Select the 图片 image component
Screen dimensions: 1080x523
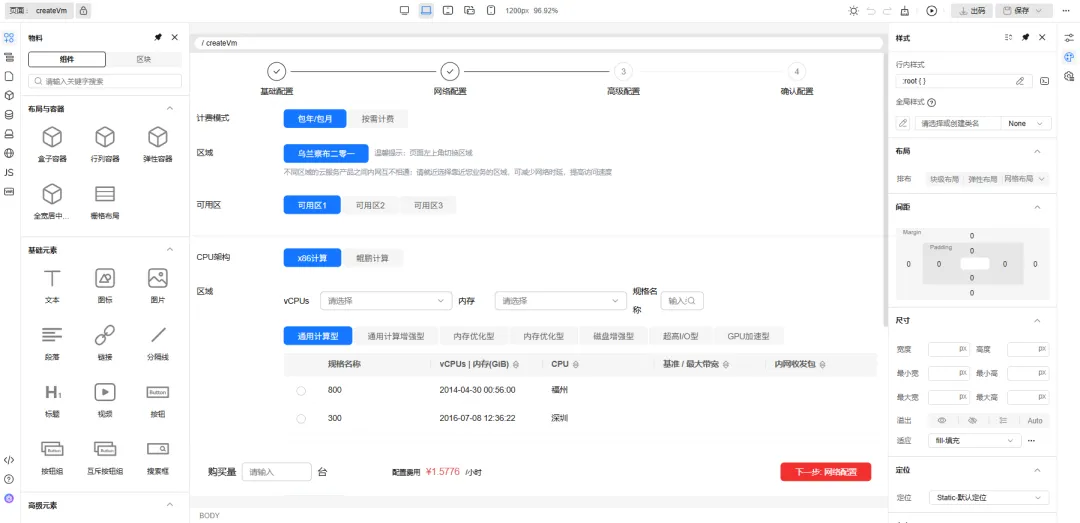[x=158, y=286]
